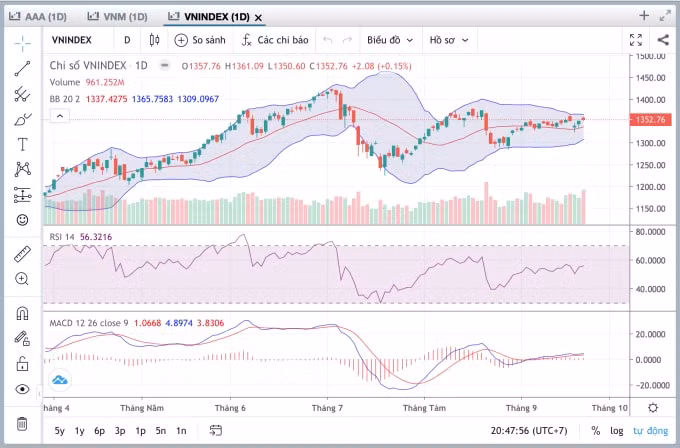Add a new chart tab
Viewport: 680px width, 448px height.
click(644, 16)
